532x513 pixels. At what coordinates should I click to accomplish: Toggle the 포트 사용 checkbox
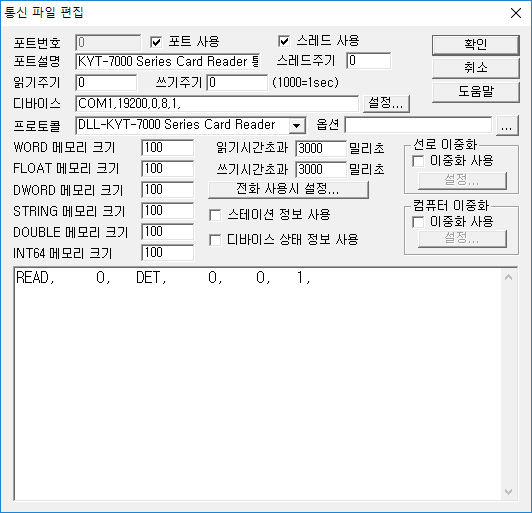(x=156, y=42)
